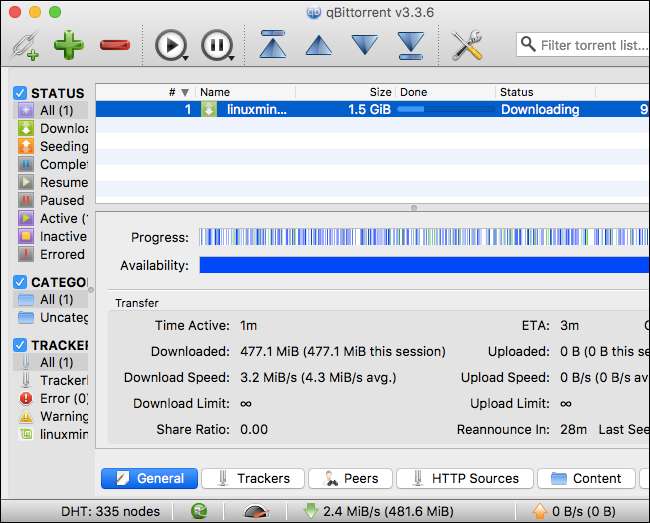Screen dimensions: 650x523
Task: Click the download speed 2.4 MiB/s indicator
Action: [x=378, y=511]
